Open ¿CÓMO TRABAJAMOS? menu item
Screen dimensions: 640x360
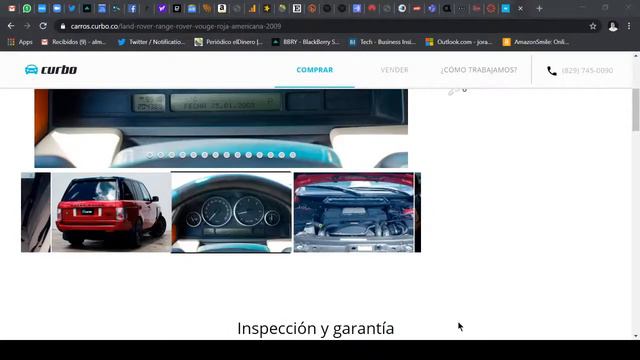point(479,70)
